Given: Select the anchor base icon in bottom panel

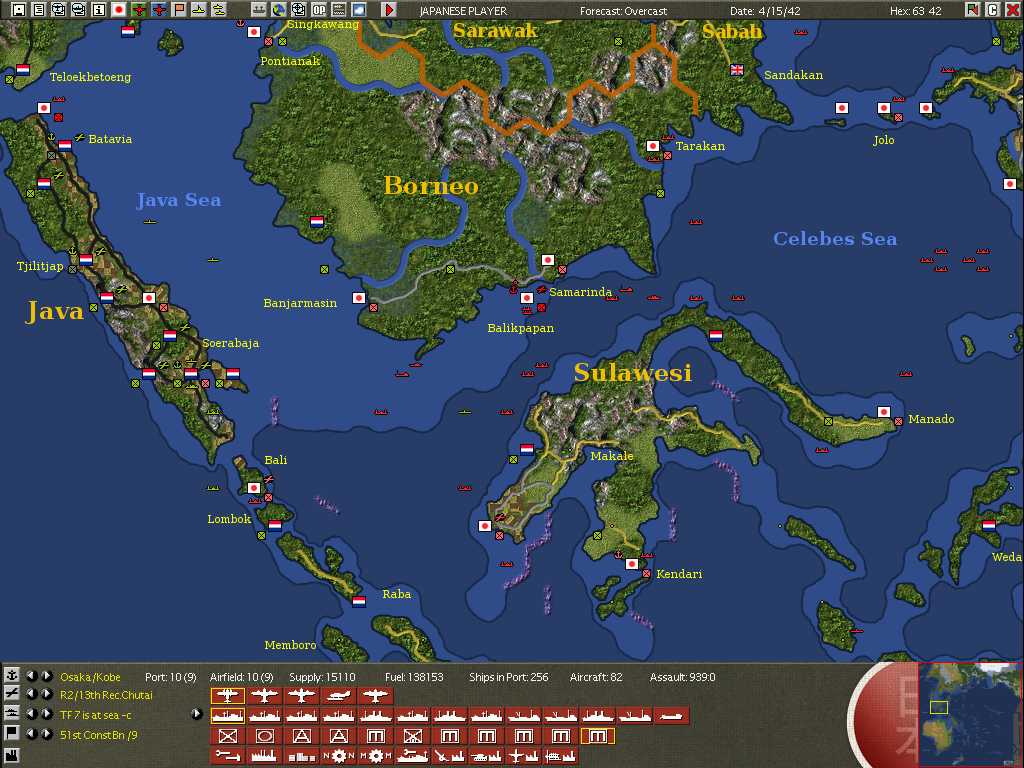Looking at the screenshot, I should 11,676.
